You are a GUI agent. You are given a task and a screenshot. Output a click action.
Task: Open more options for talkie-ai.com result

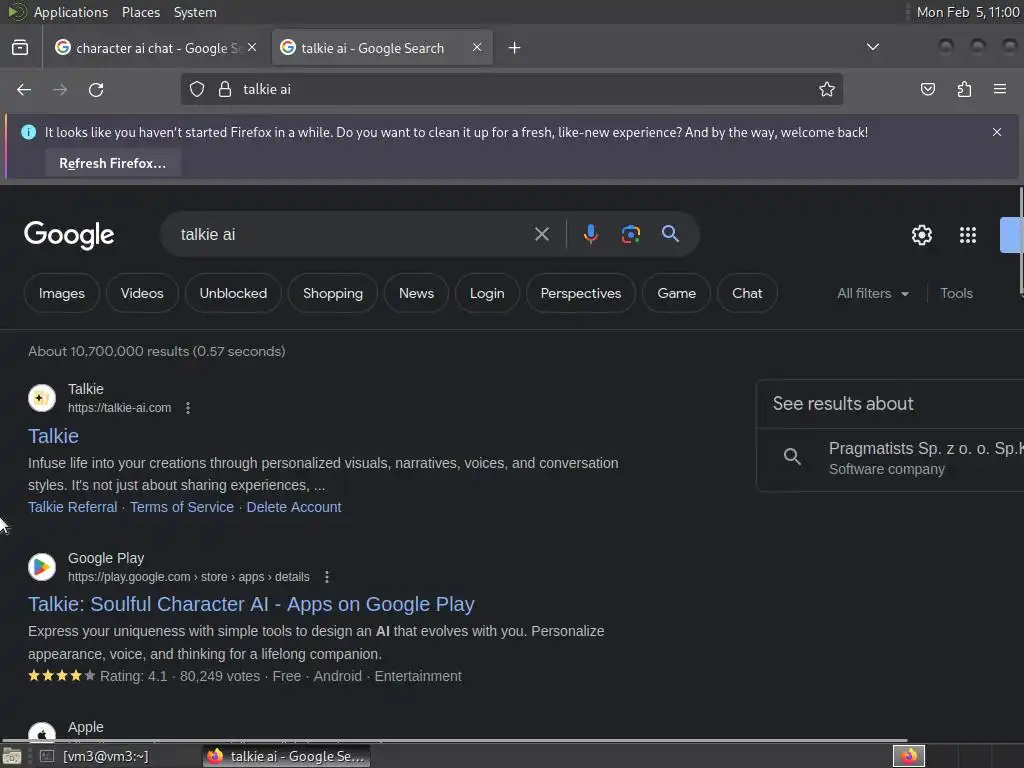click(x=188, y=408)
